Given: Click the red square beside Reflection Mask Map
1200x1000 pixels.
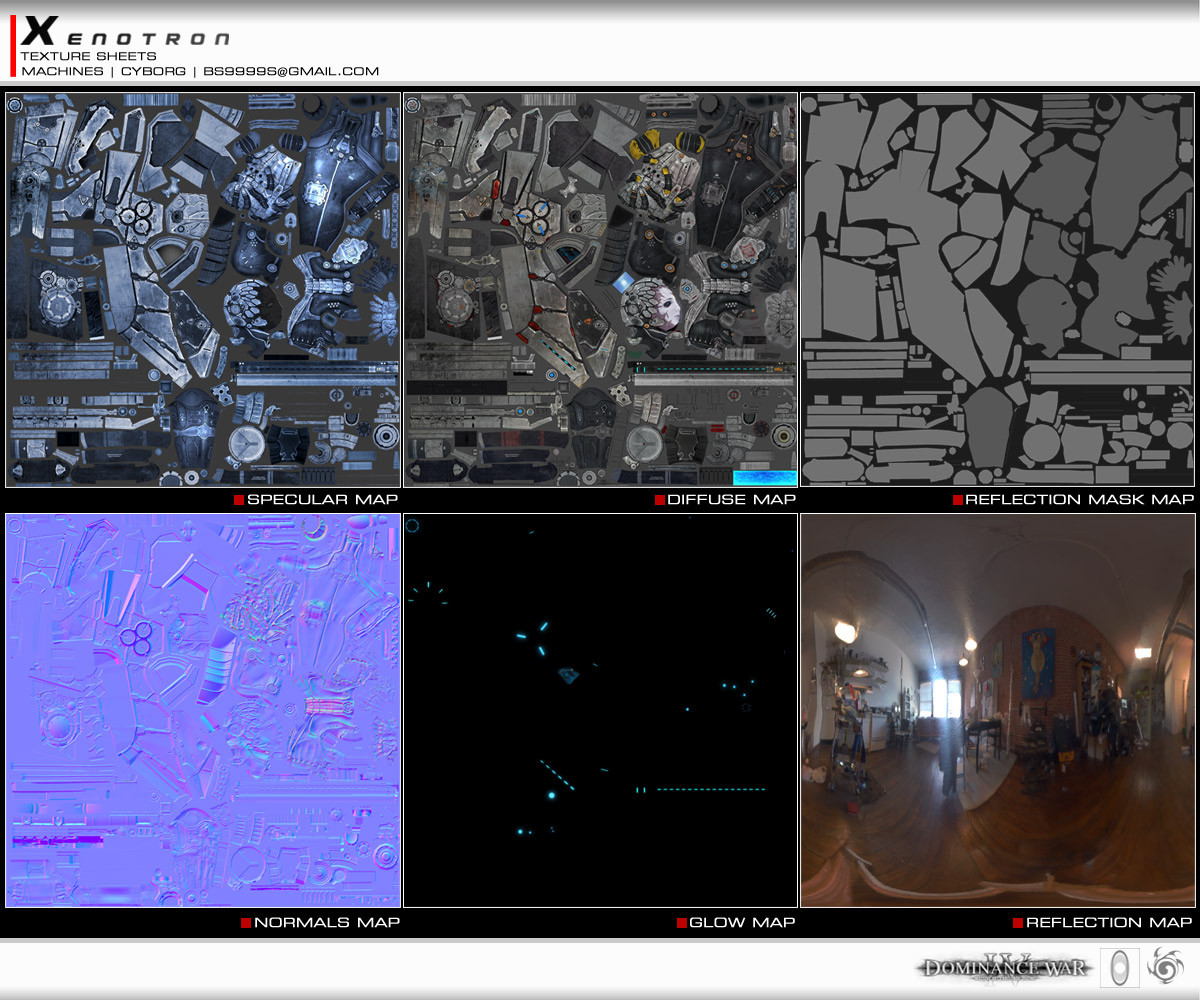Looking at the screenshot, I should (x=958, y=500).
